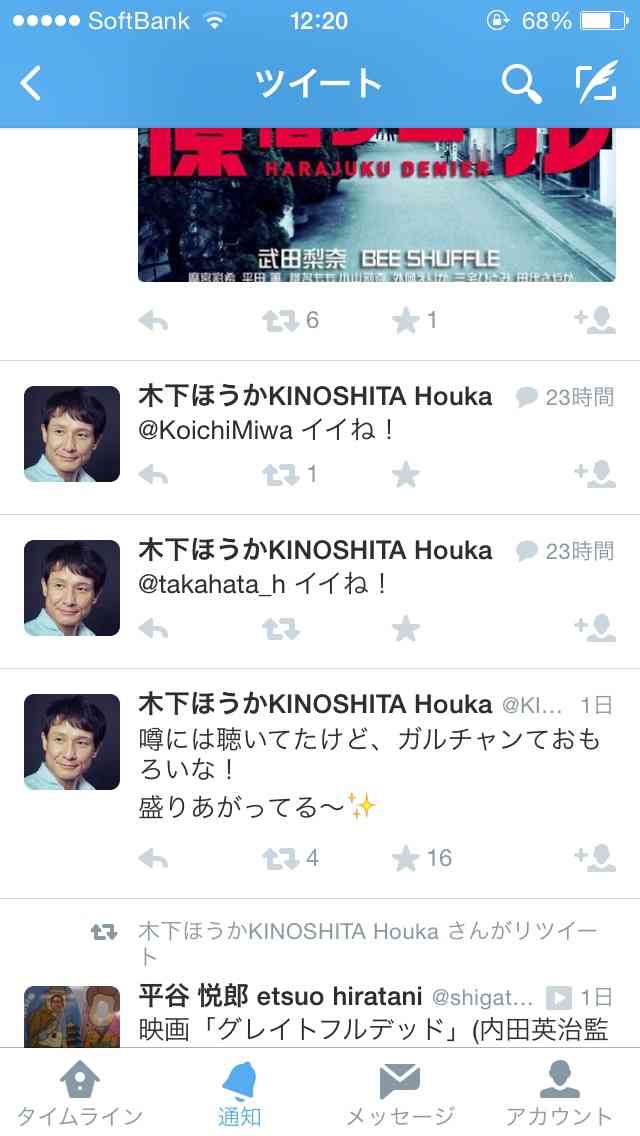The image size is (640, 1136).
Task: Open @KoichiMiwa mention link
Action: point(215,430)
